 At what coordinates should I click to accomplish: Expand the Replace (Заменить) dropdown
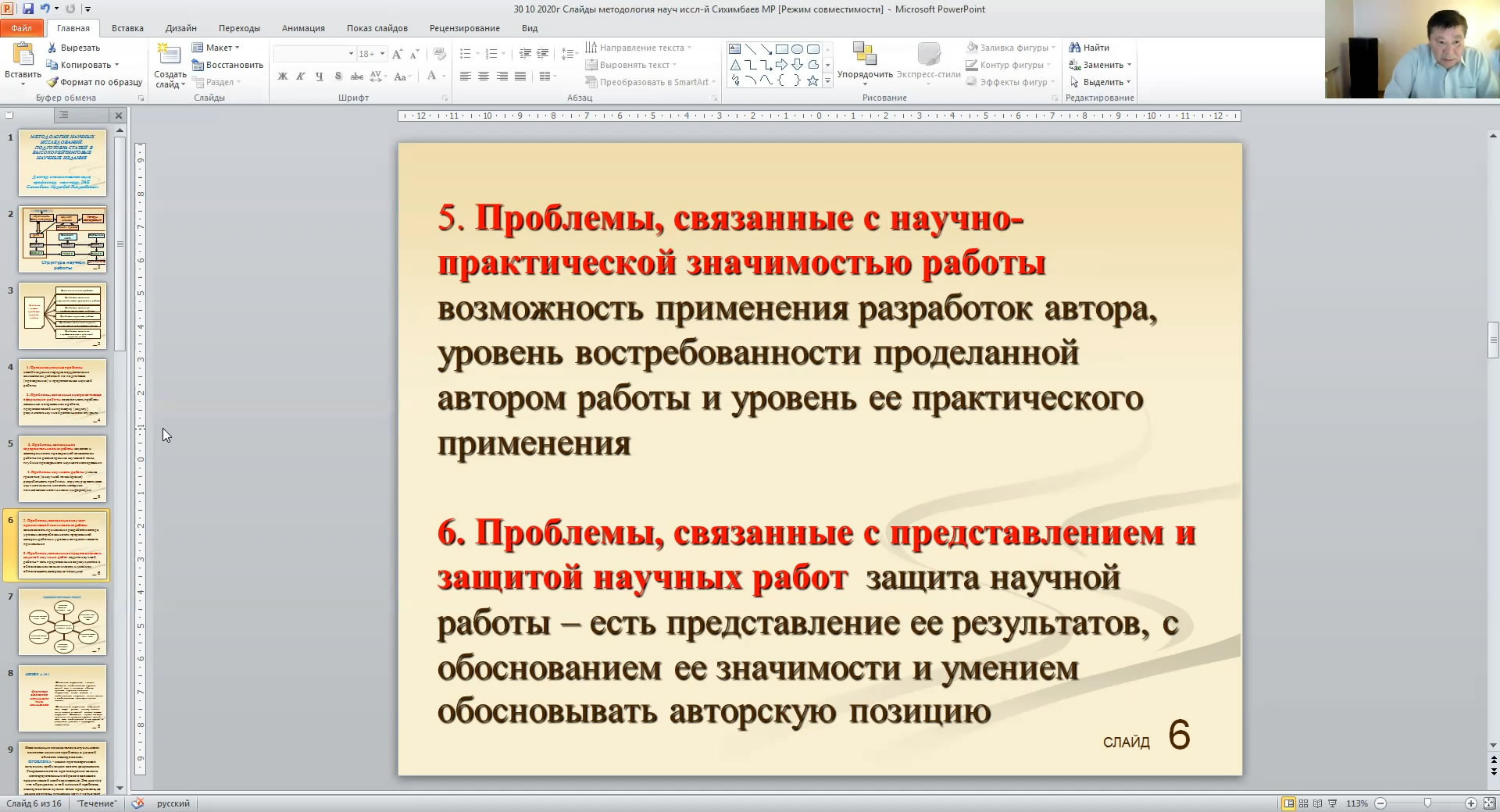1129,65
